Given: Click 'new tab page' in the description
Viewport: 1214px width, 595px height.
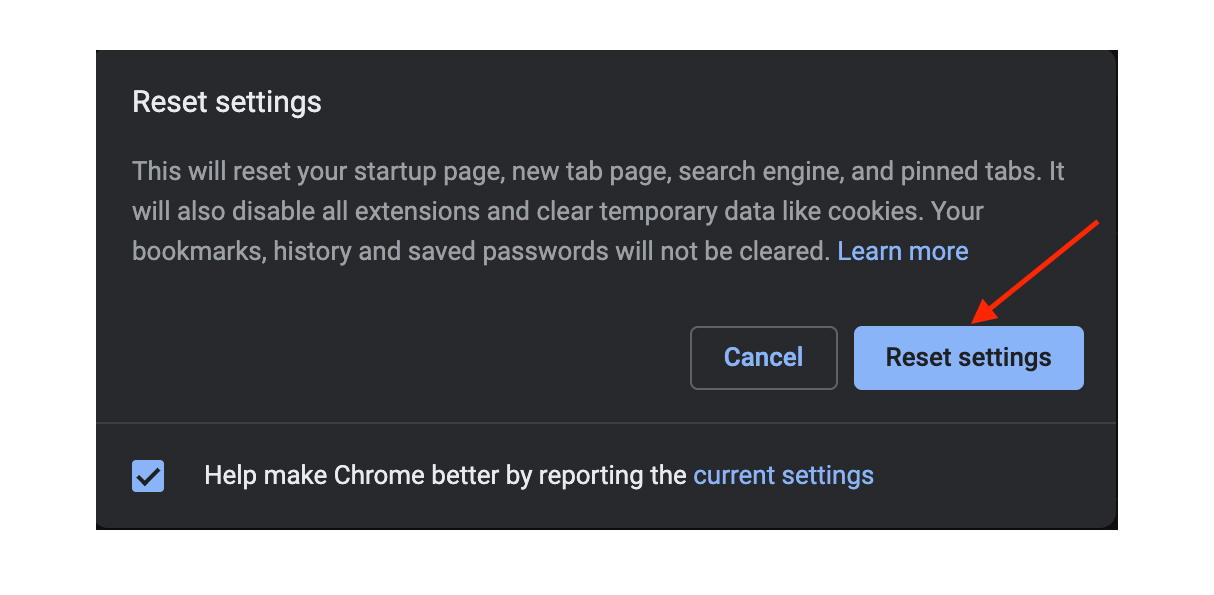Looking at the screenshot, I should pos(589,171).
